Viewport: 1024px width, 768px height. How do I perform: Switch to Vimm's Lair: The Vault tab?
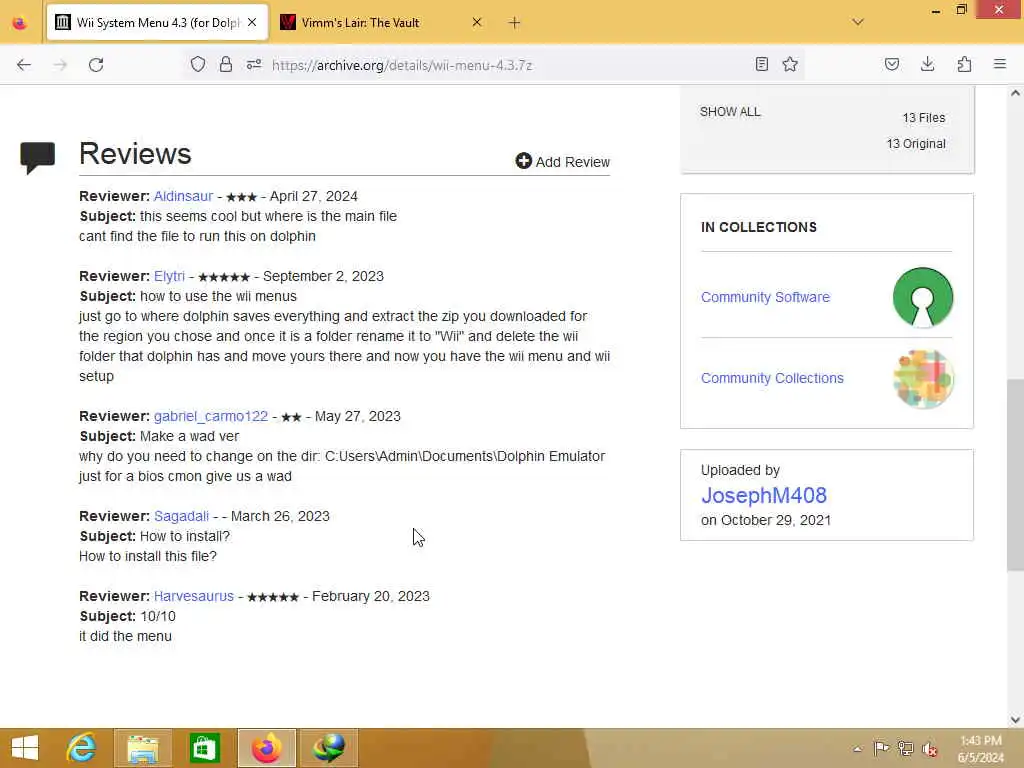360,23
